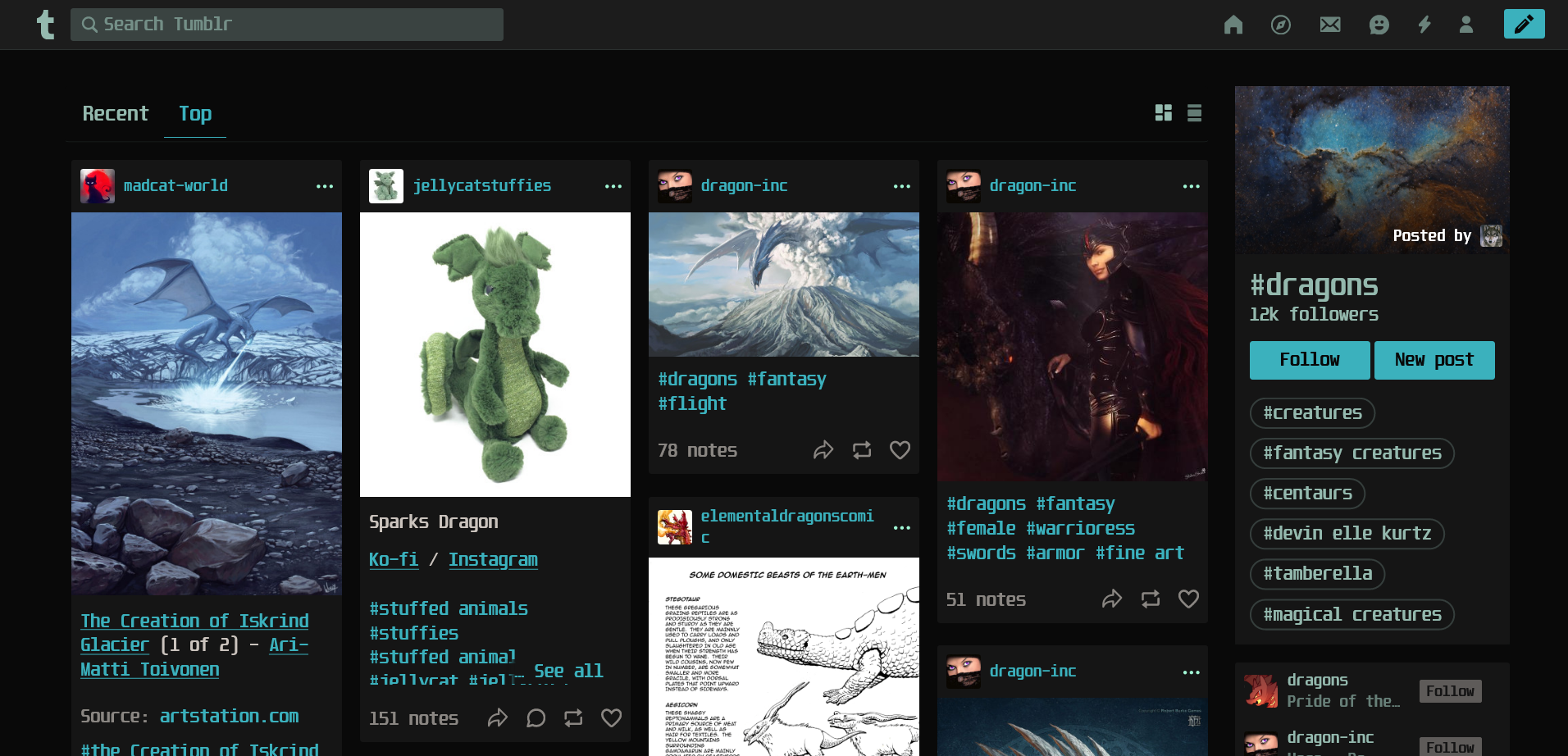Open elementaldragonscomic blog name
The width and height of the screenshot is (1568, 756).
[787, 526]
